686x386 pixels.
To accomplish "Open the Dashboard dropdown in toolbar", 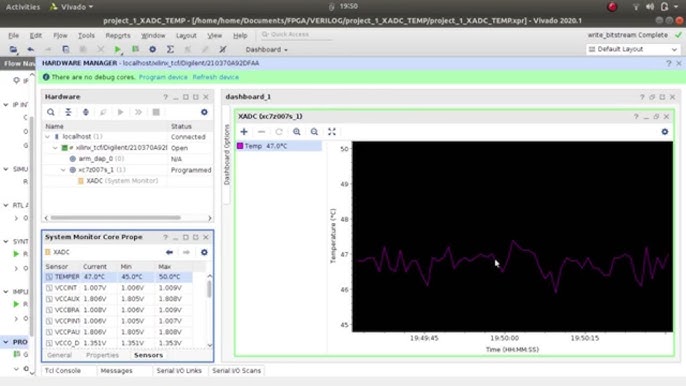I will [x=266, y=49].
